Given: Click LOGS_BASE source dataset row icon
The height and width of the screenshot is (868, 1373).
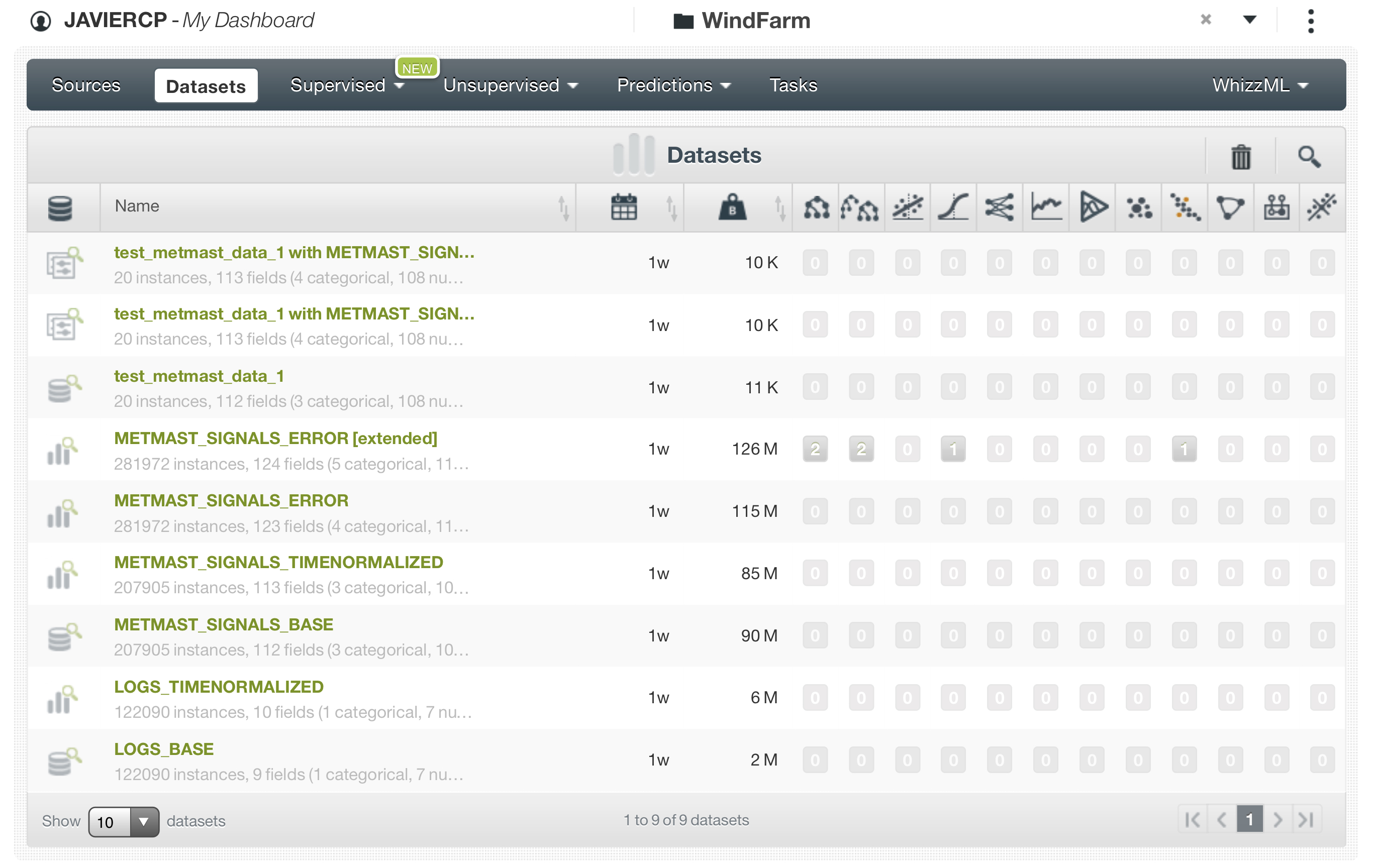Looking at the screenshot, I should click(63, 761).
